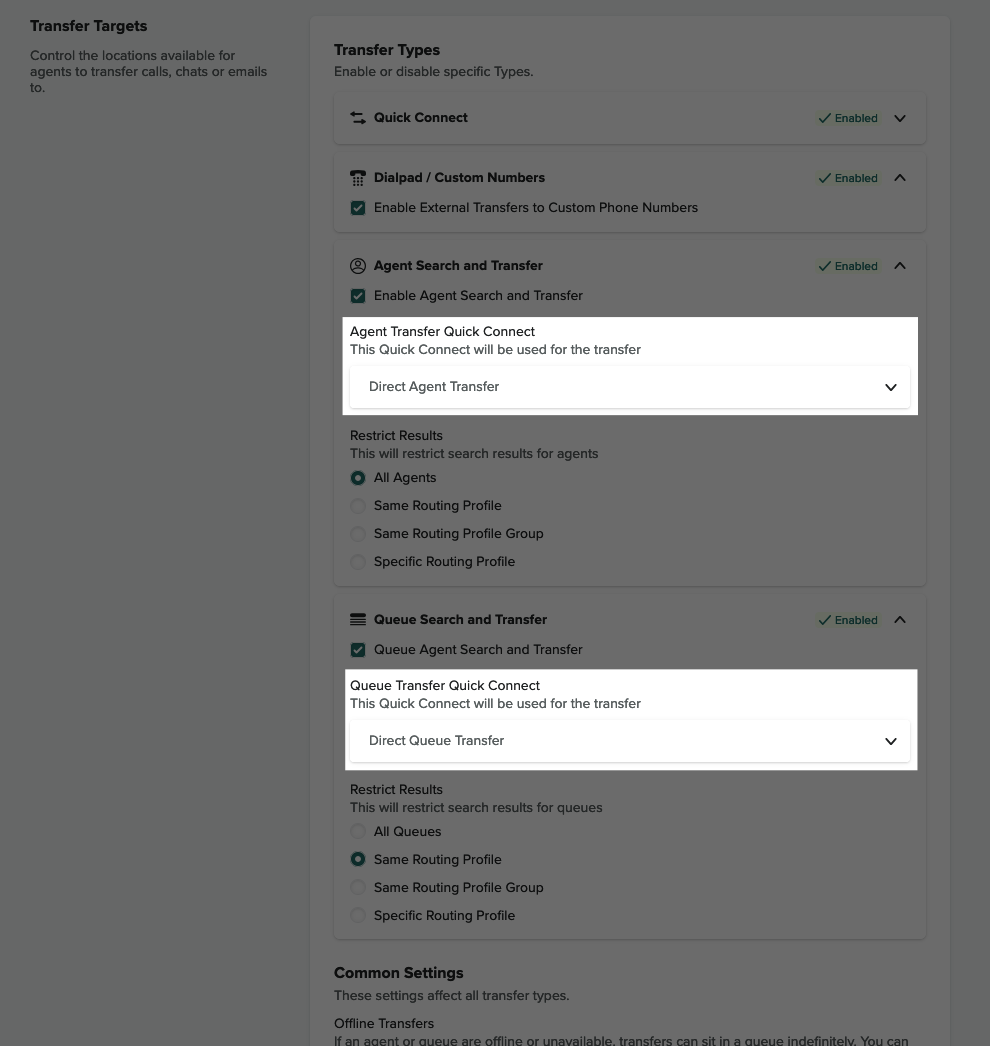Click Quick Connect Enabled status badge
Screen dimensions: 990x1046
848,118
